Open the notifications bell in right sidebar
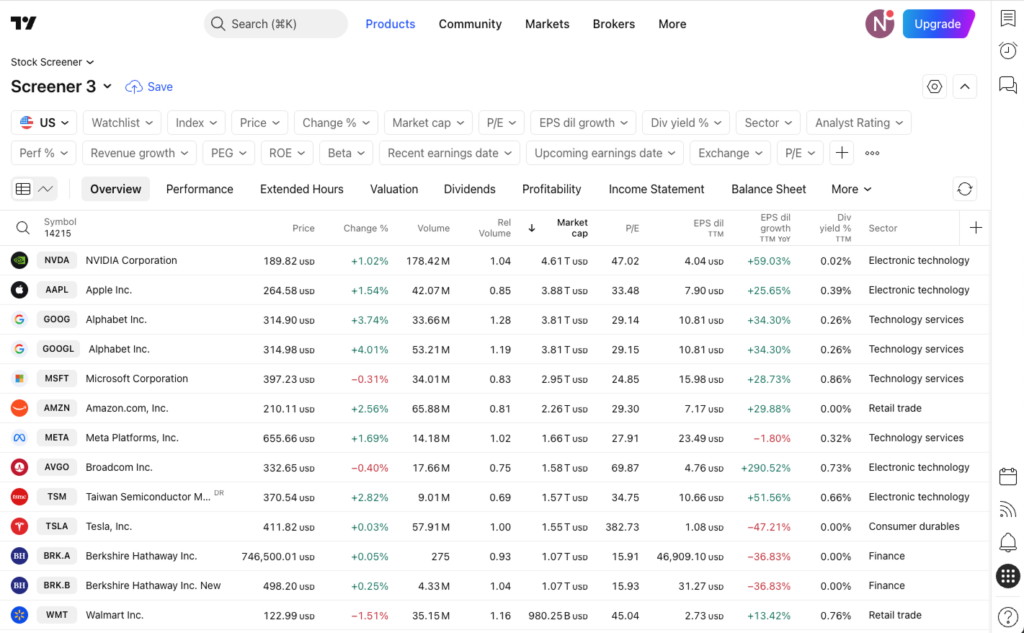 point(1008,541)
